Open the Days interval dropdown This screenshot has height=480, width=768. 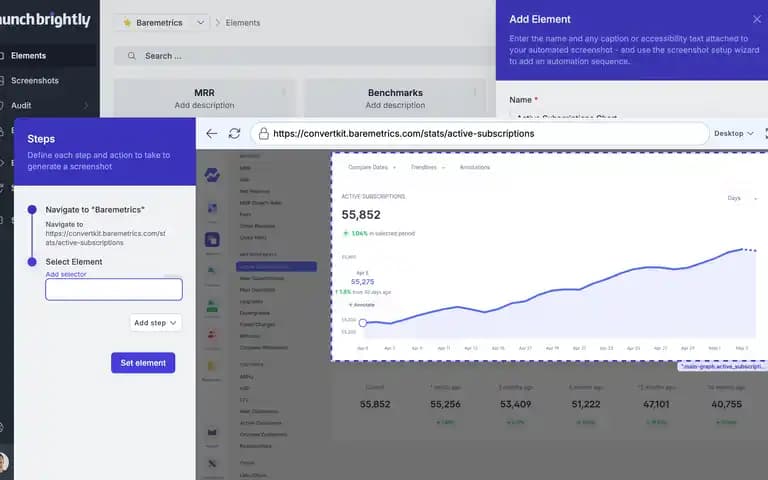[742, 198]
